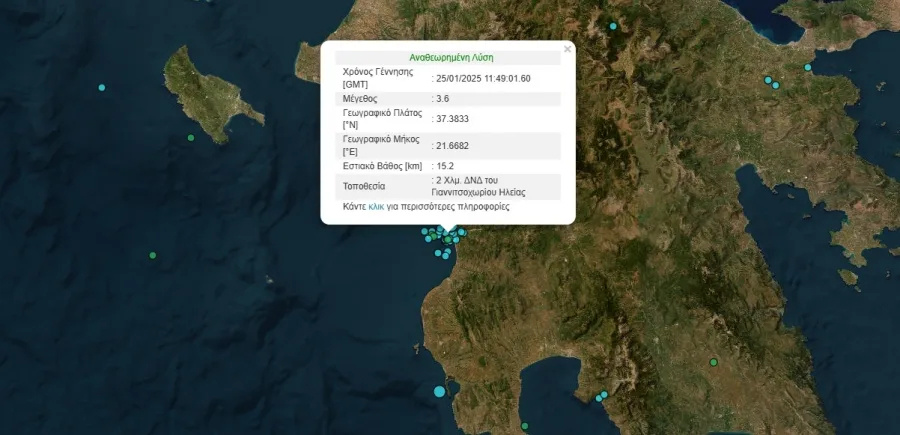Select the cyan marker in the sea west of Zakynthos
900x435 pixels.
tap(101, 88)
